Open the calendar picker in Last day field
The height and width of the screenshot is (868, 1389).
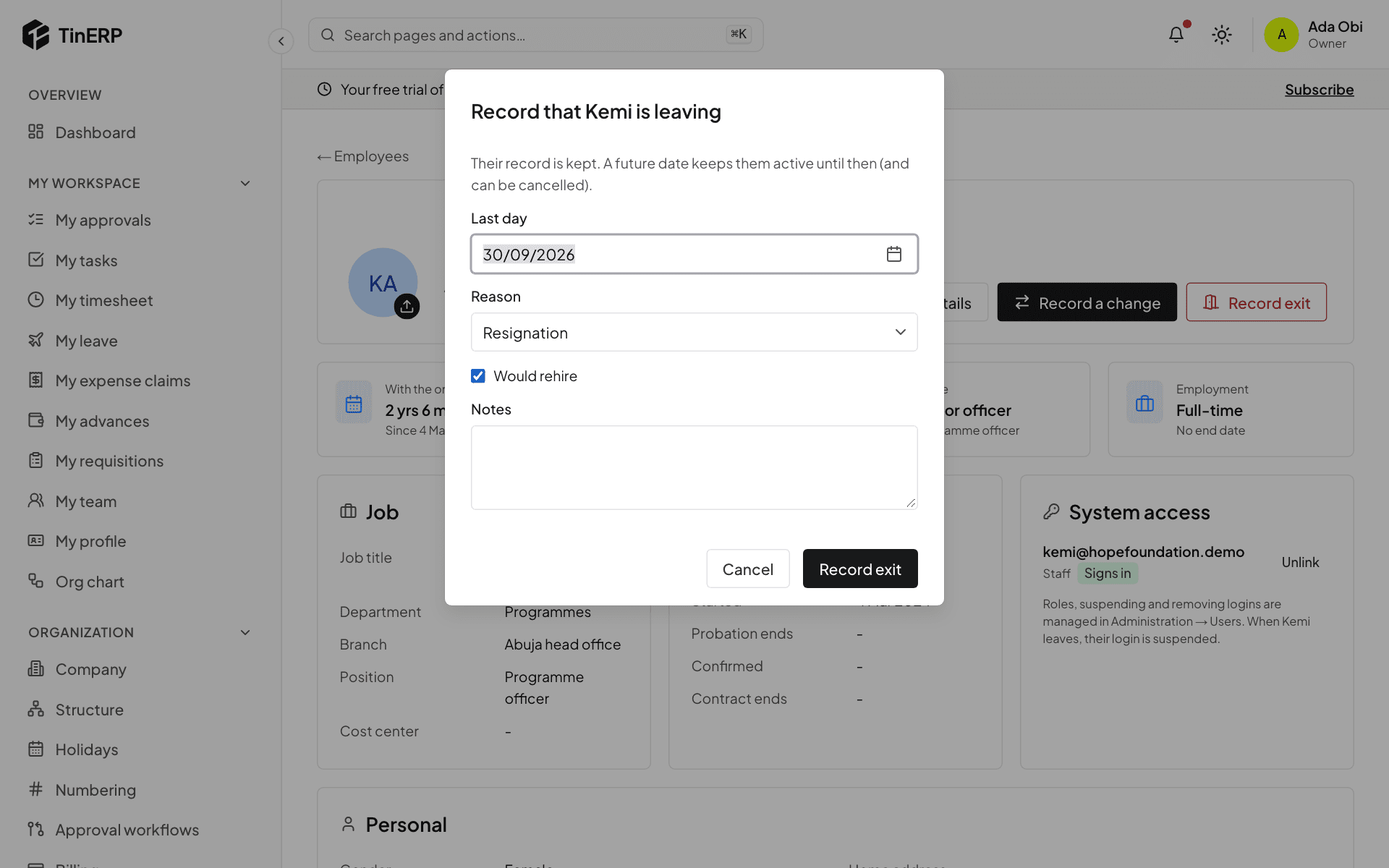tap(894, 254)
